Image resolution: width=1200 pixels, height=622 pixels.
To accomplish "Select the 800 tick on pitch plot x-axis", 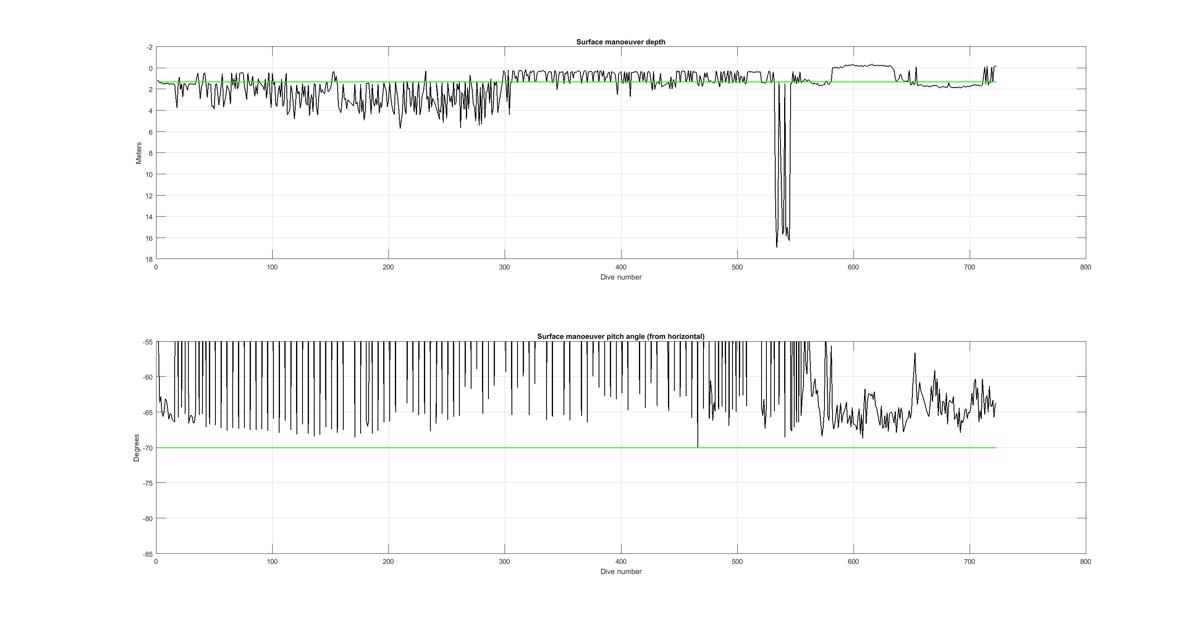I will [x=1086, y=562].
